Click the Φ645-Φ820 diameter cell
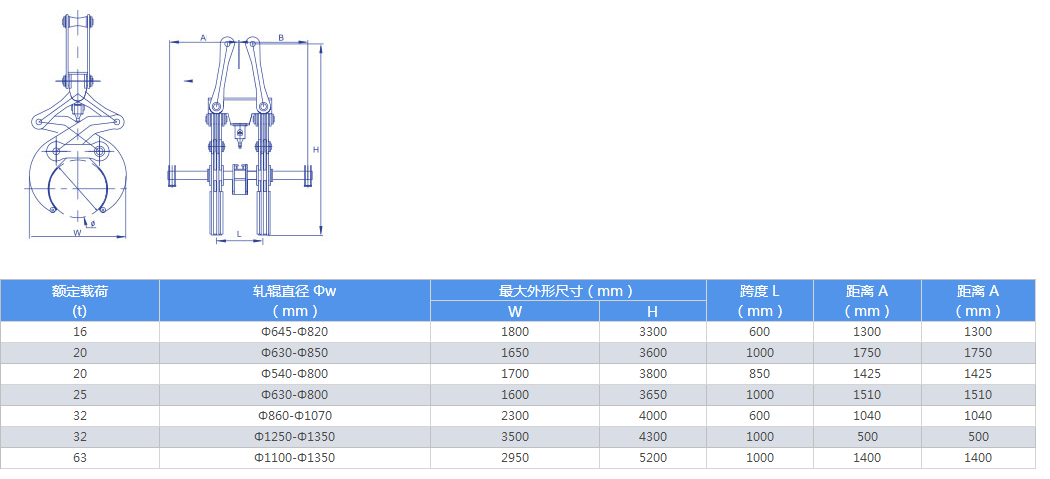The image size is (1050, 479). coord(294,332)
